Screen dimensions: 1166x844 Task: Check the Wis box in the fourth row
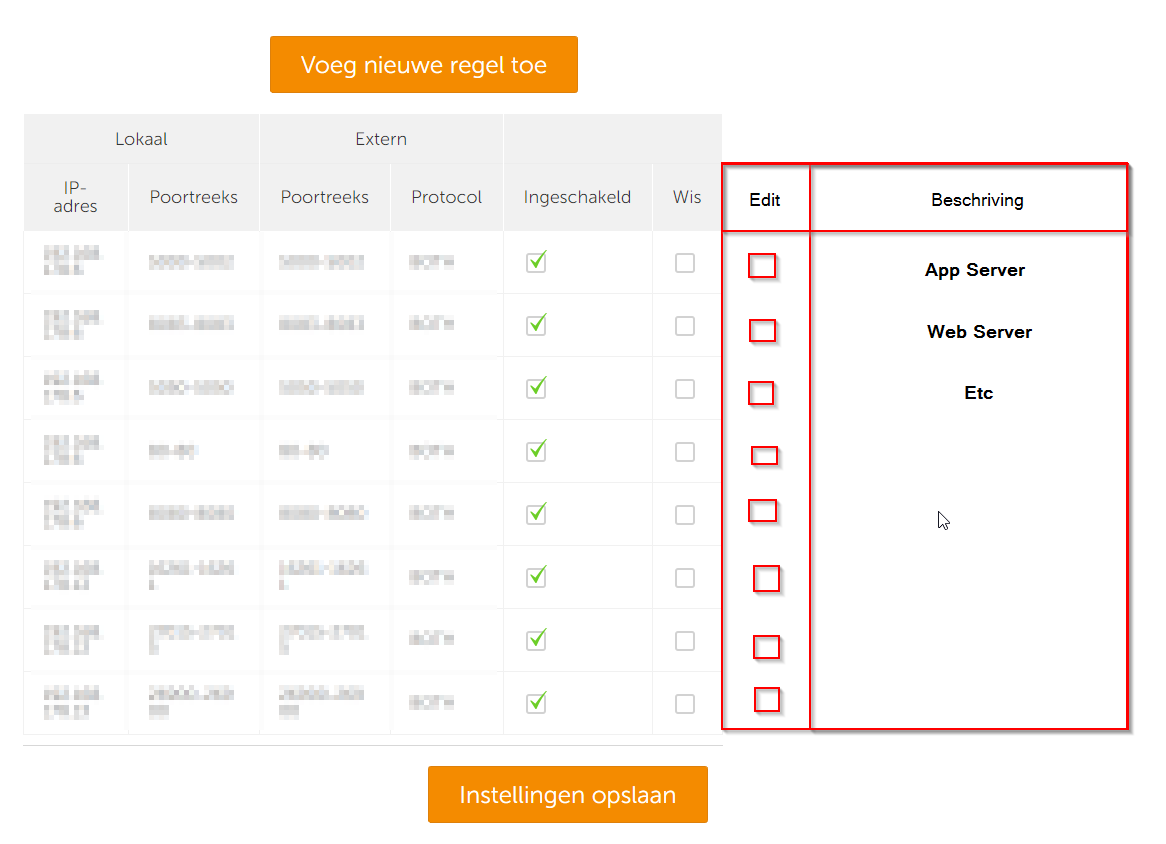(685, 452)
